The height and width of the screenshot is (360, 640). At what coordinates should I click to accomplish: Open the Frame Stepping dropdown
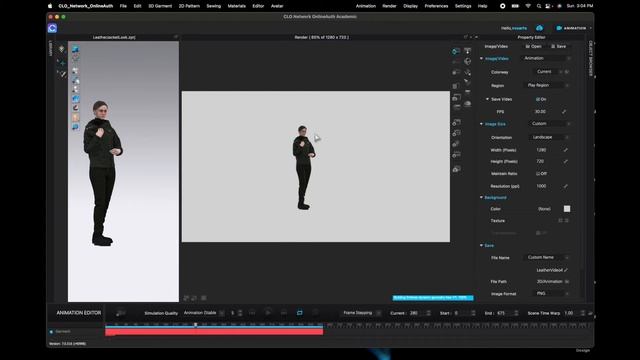coord(362,313)
